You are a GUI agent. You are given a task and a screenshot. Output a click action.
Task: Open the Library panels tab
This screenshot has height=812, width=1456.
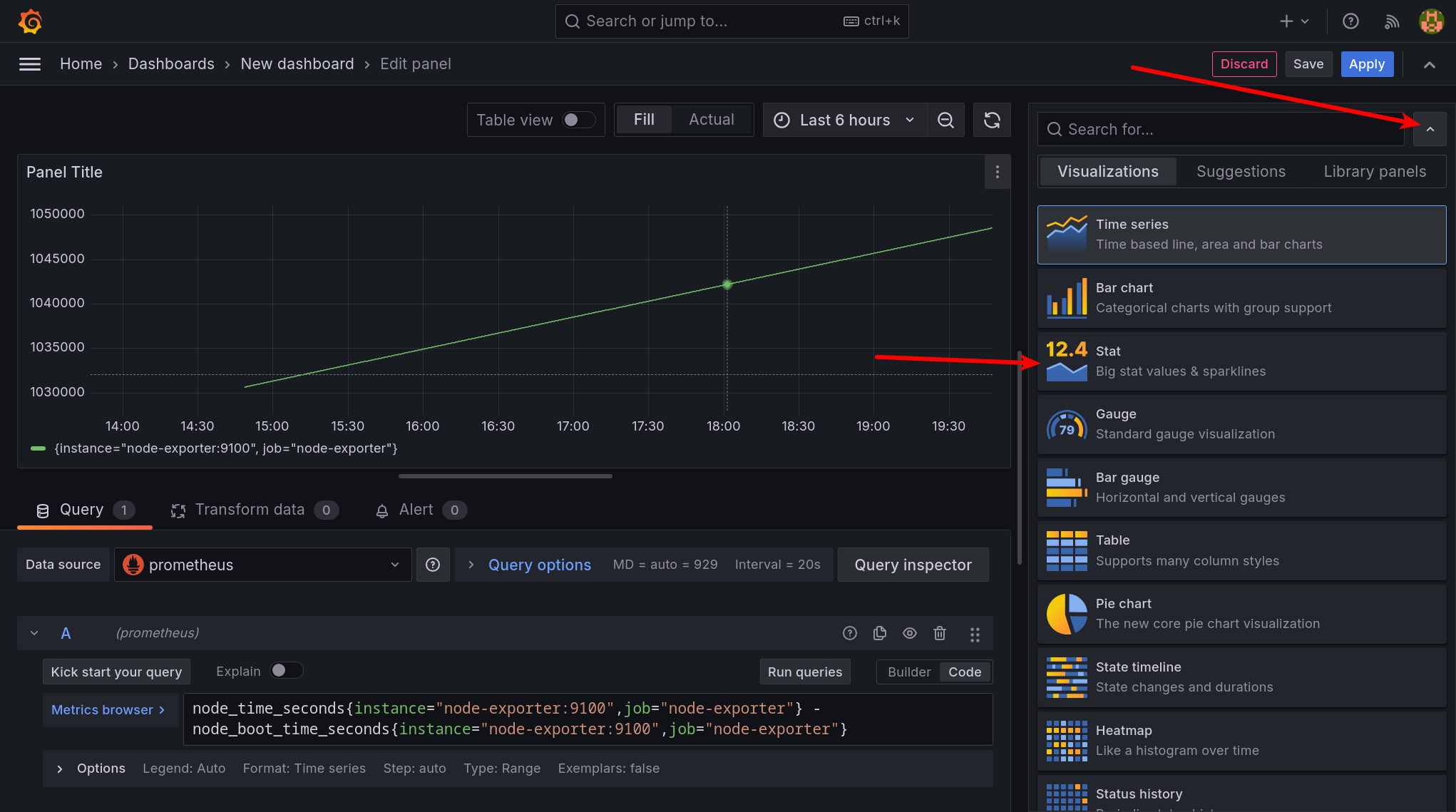pyautogui.click(x=1375, y=172)
